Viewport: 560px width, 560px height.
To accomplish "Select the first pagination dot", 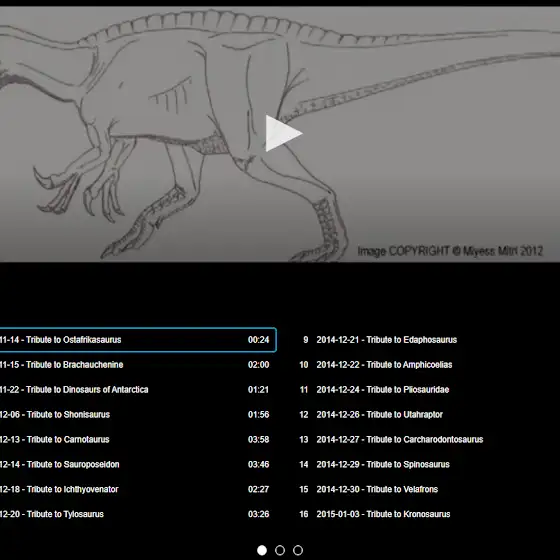I will [x=262, y=550].
